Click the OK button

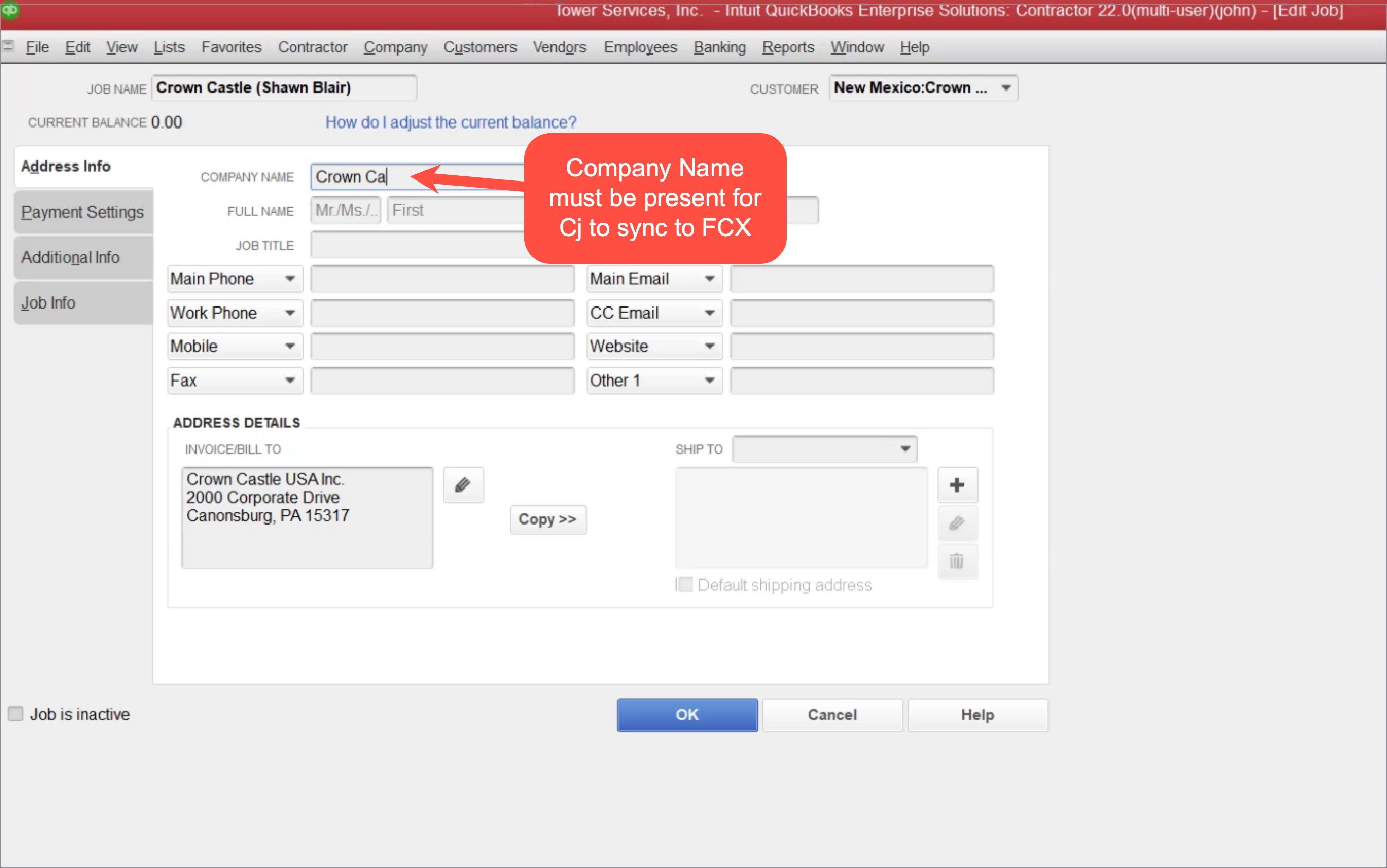687,715
